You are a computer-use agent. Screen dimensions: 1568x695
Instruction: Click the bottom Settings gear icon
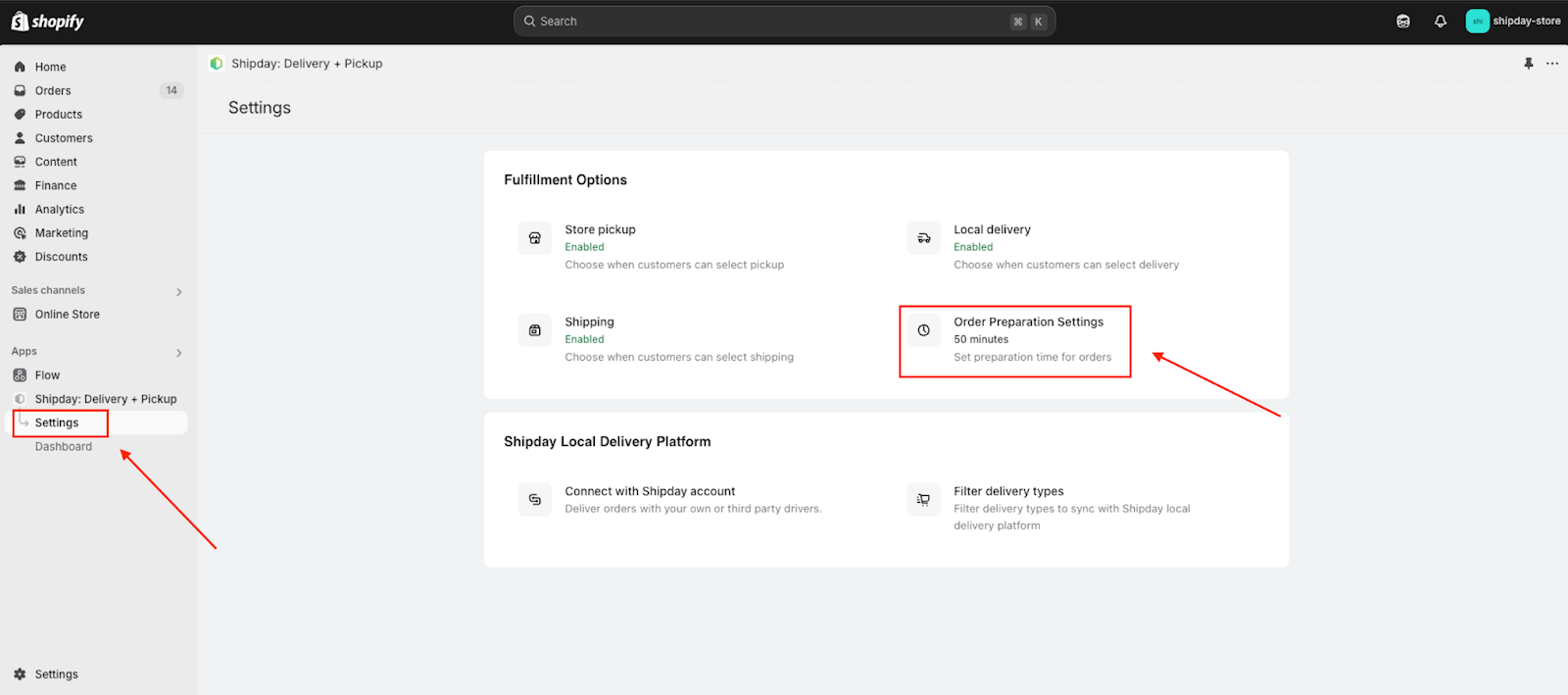20,674
